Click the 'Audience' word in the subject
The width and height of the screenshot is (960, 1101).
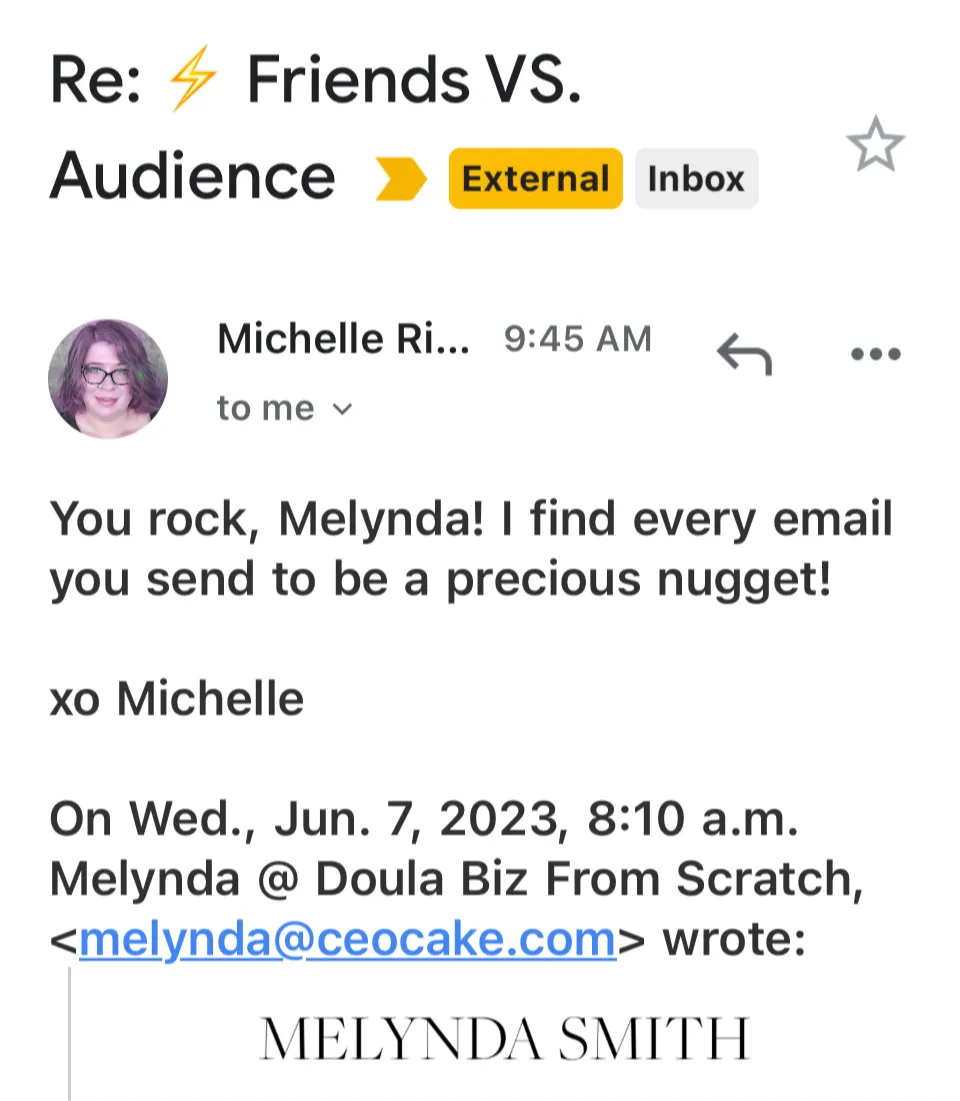pyautogui.click(x=192, y=178)
